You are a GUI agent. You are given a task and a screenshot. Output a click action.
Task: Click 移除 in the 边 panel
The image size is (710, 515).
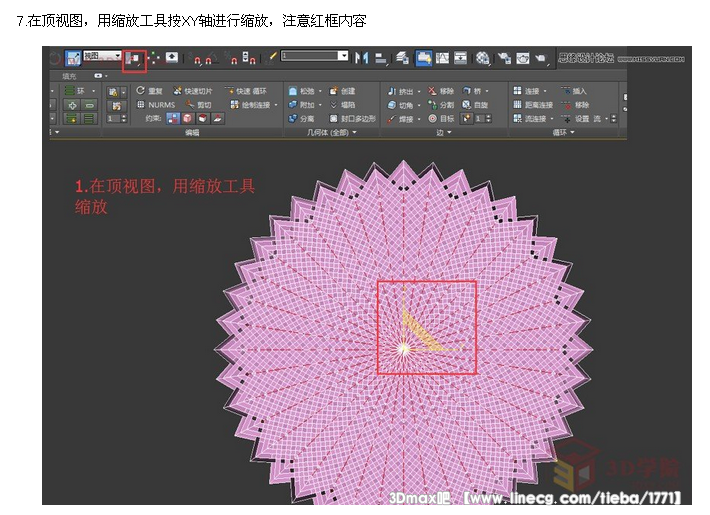tap(441, 91)
